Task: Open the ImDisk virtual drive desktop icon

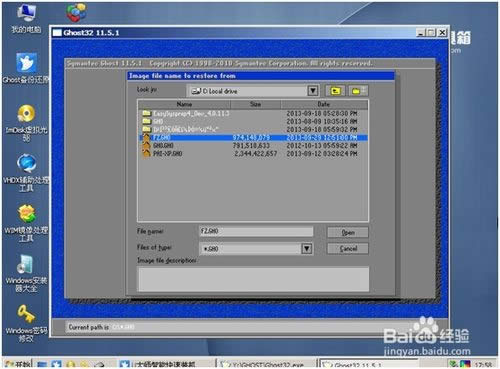Action: pos(26,123)
